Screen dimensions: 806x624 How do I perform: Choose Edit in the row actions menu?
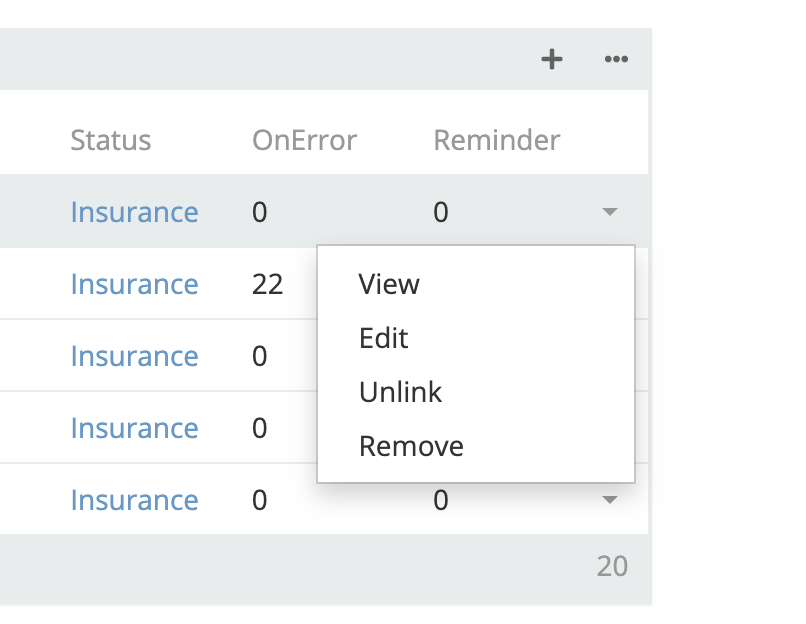tap(384, 338)
